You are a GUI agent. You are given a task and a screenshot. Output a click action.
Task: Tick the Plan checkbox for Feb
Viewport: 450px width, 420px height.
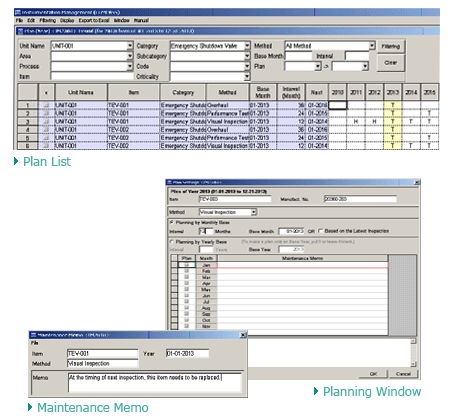tap(186, 271)
